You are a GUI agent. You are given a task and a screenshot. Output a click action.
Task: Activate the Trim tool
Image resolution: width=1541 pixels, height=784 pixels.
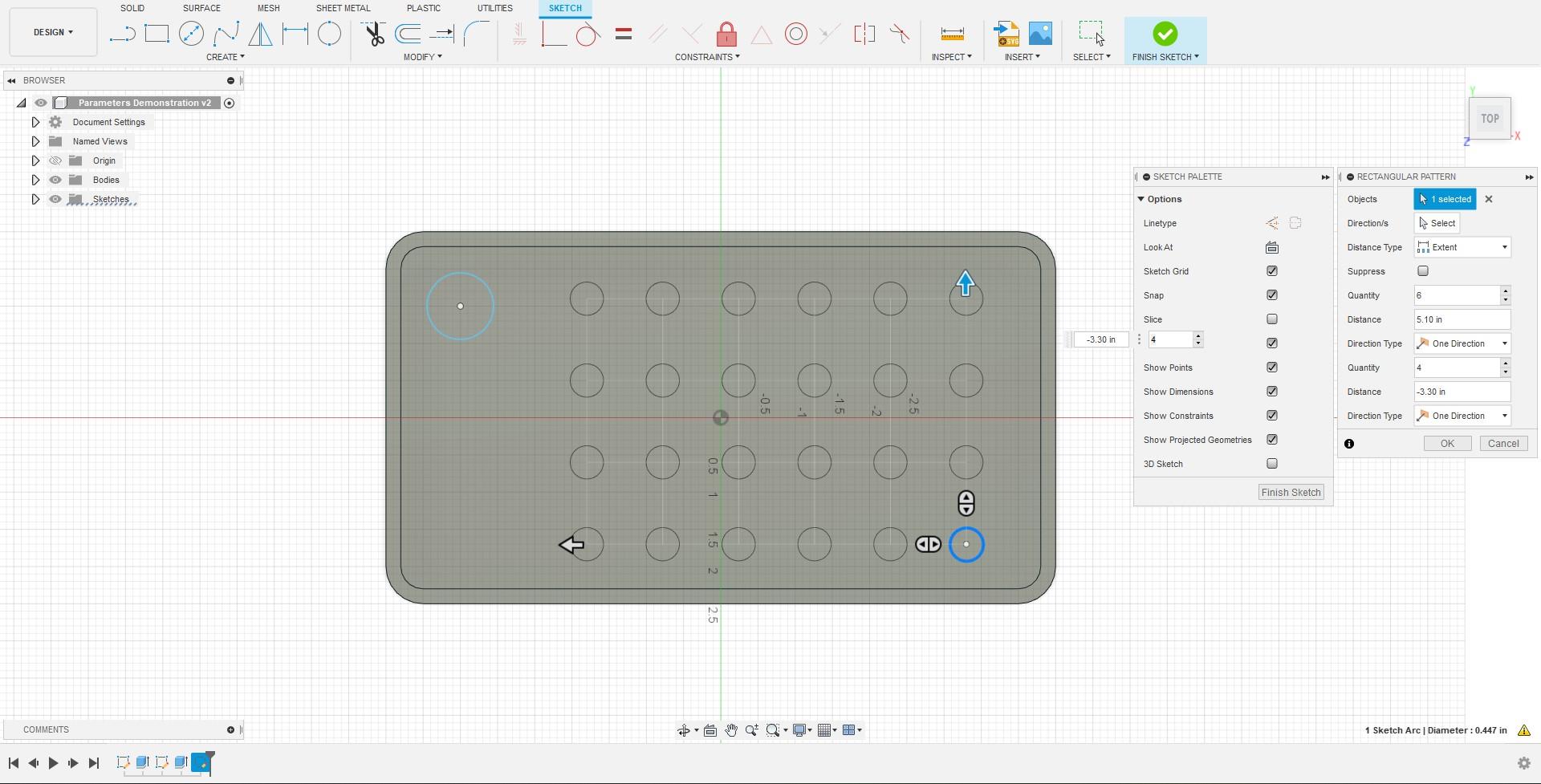tap(373, 34)
